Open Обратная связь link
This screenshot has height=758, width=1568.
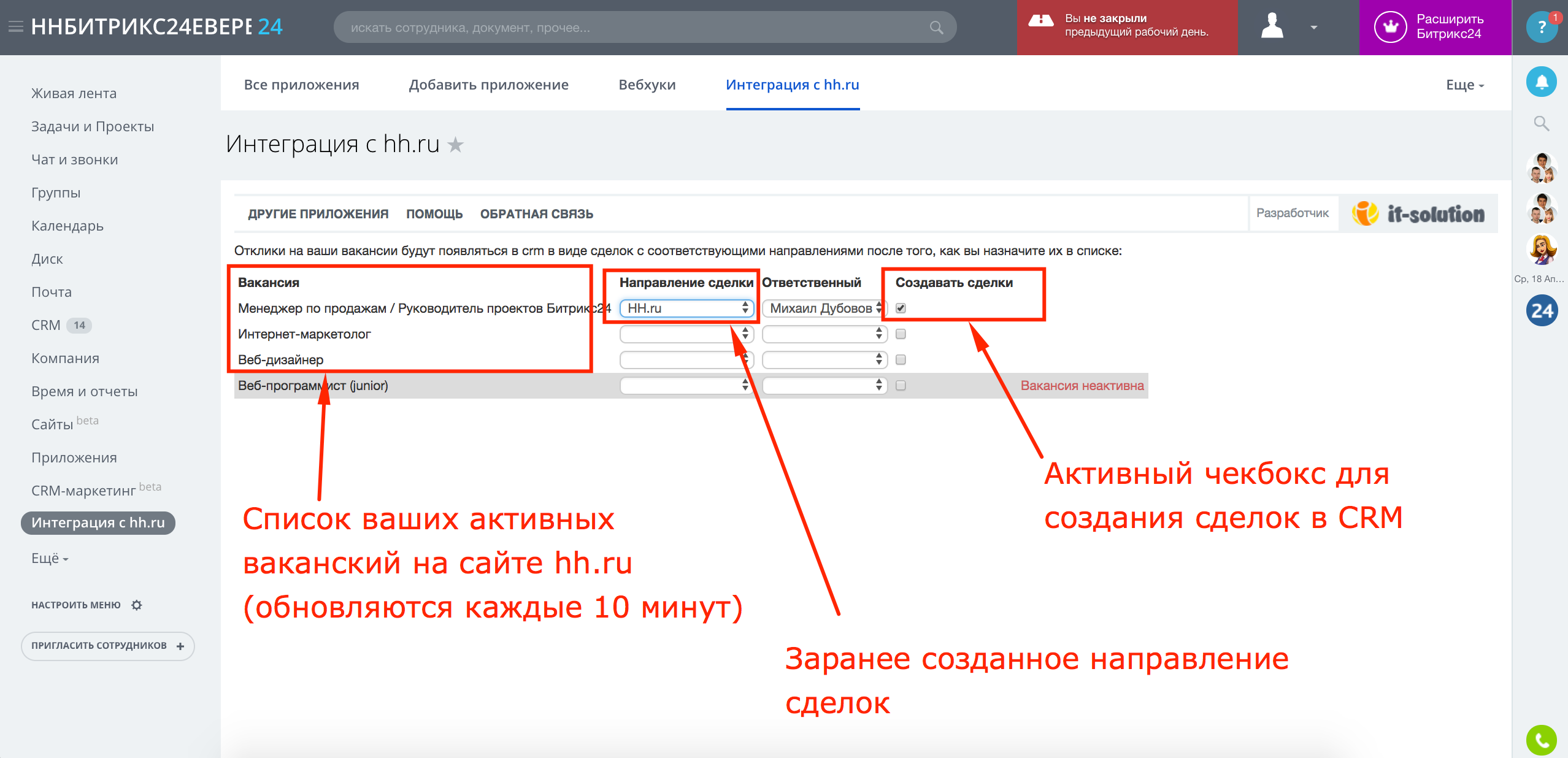point(536,214)
